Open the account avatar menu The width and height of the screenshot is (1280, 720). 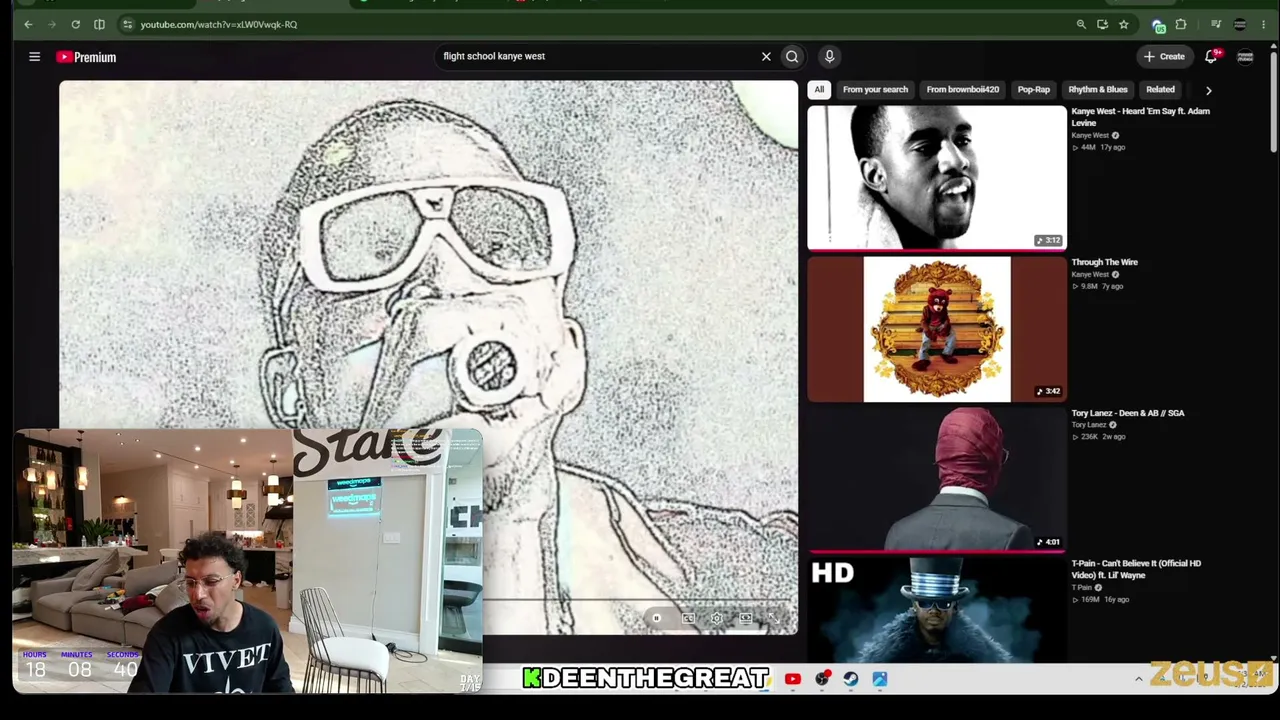click(x=1245, y=56)
